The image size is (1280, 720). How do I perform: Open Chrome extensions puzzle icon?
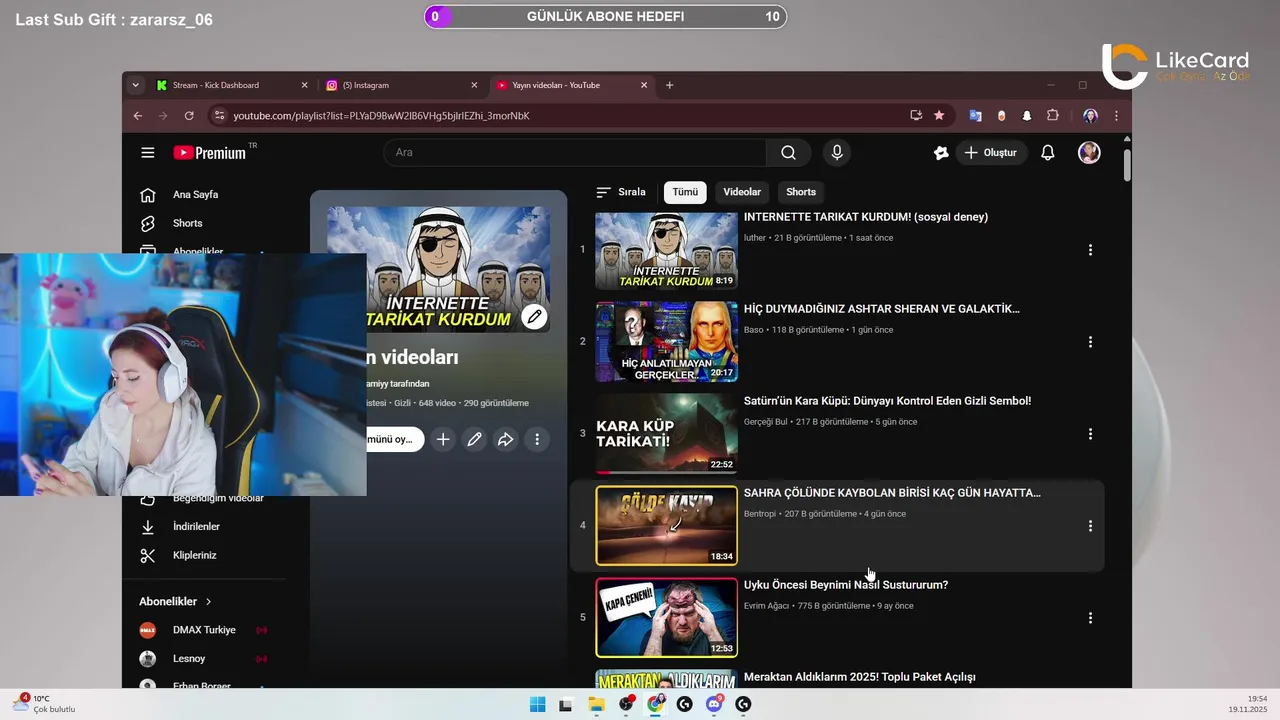[x=1052, y=116]
